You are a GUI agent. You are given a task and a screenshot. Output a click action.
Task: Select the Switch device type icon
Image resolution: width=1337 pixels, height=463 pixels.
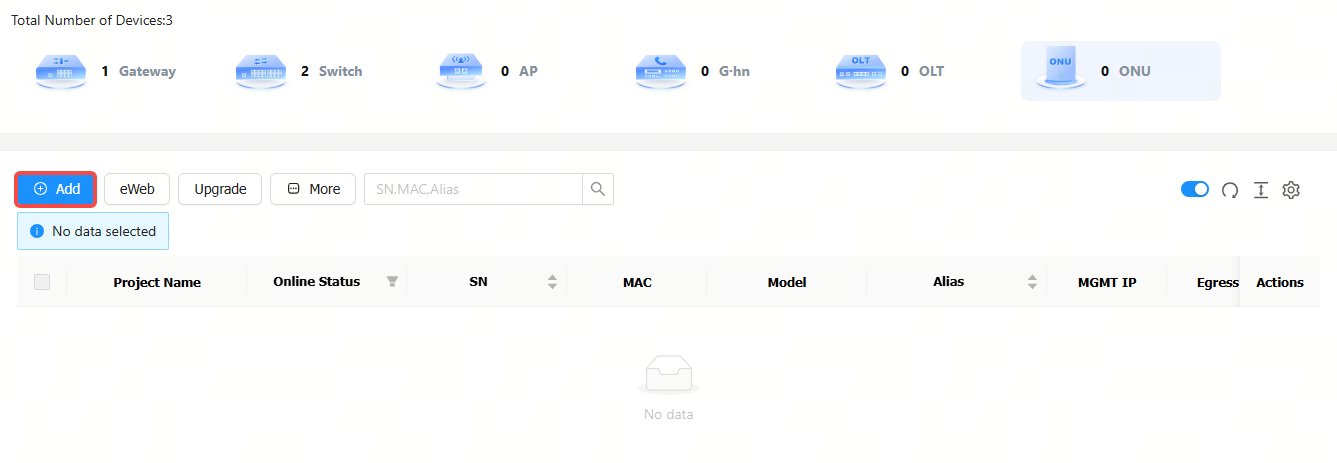[x=260, y=71]
